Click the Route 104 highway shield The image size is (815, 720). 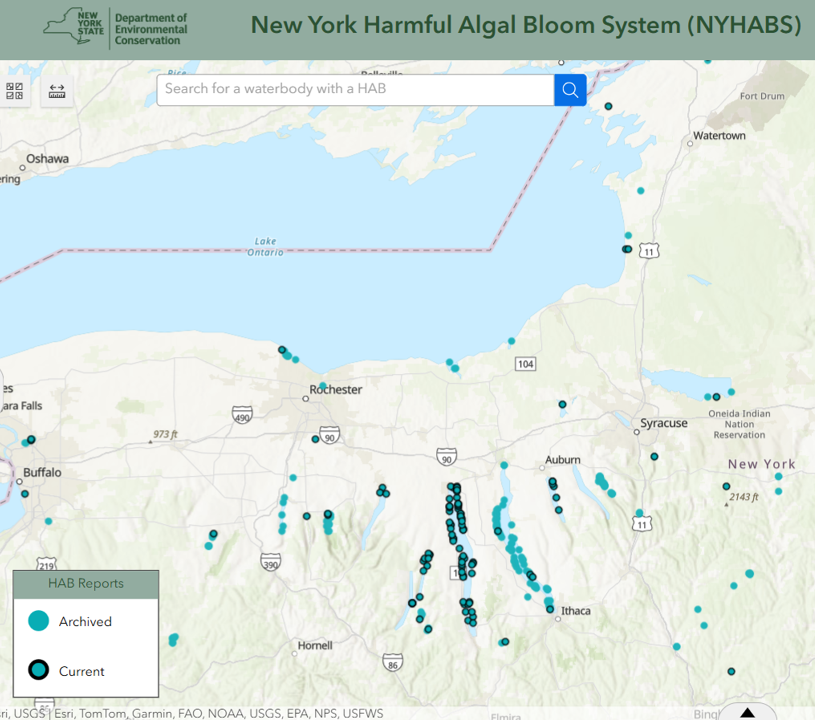click(x=525, y=363)
